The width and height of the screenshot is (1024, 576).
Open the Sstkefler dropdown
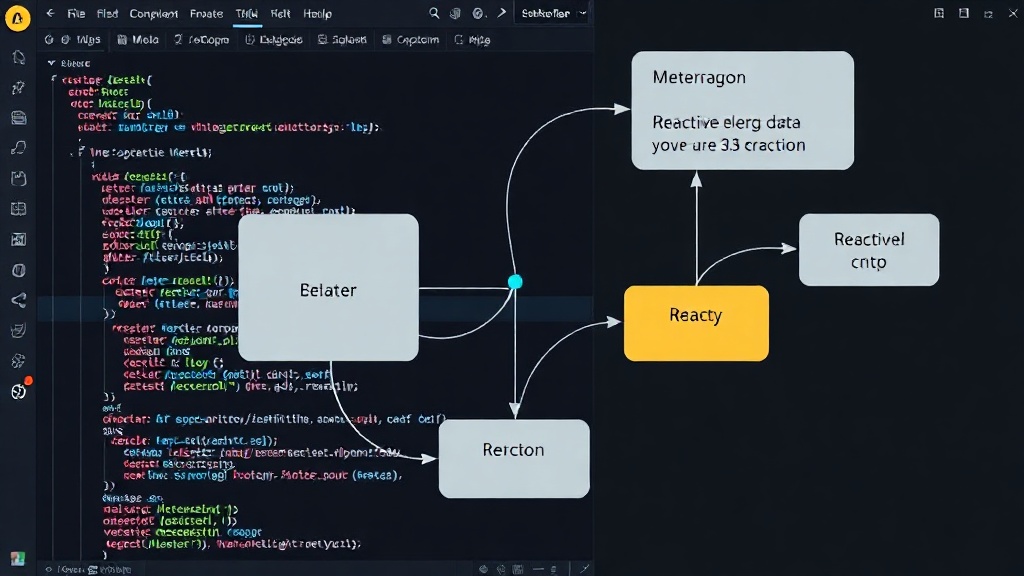click(x=553, y=13)
